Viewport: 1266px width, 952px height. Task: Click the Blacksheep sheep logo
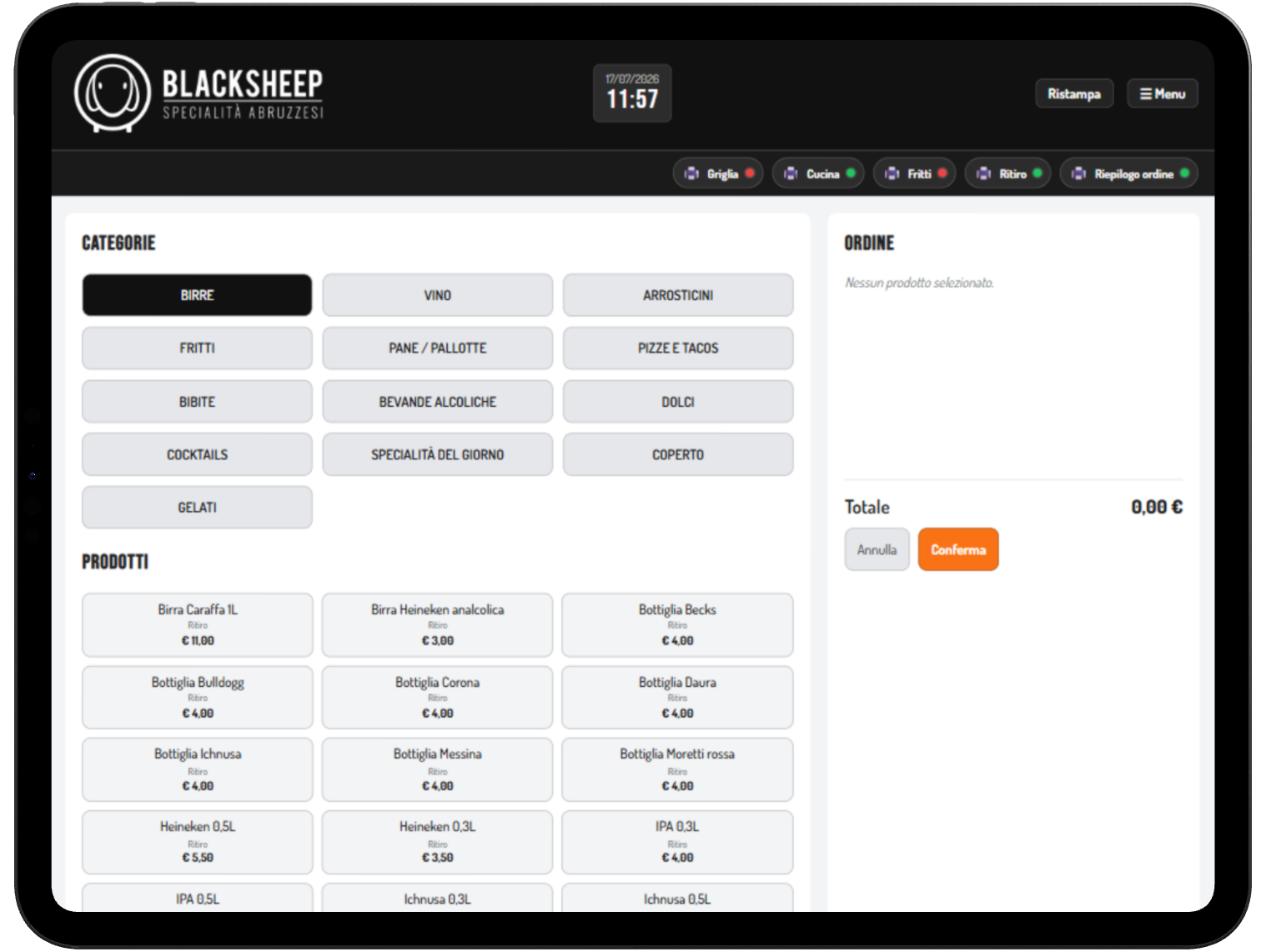coord(113,93)
